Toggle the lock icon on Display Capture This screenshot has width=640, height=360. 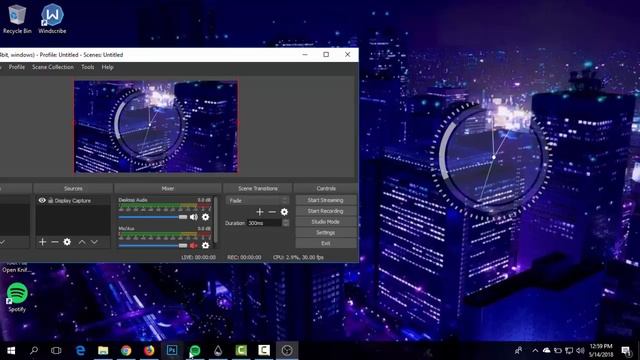51,200
